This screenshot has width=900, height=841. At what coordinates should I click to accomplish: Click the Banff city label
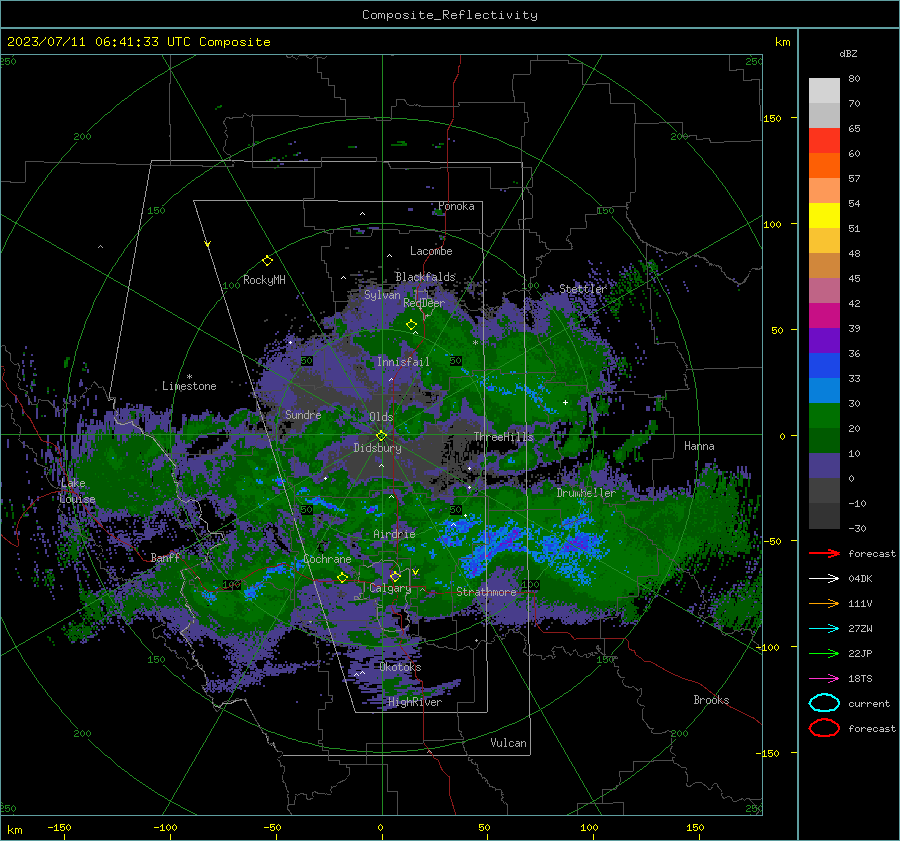(165, 557)
